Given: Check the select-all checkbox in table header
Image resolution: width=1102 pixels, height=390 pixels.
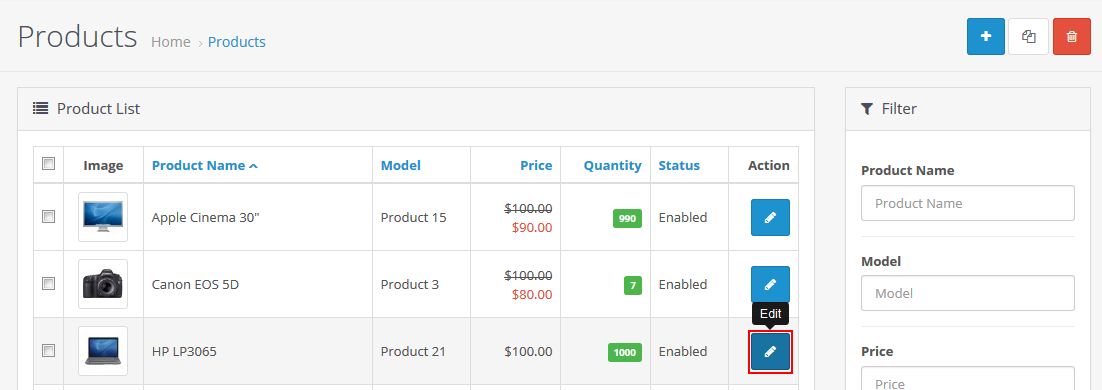Looking at the screenshot, I should click(x=48, y=164).
